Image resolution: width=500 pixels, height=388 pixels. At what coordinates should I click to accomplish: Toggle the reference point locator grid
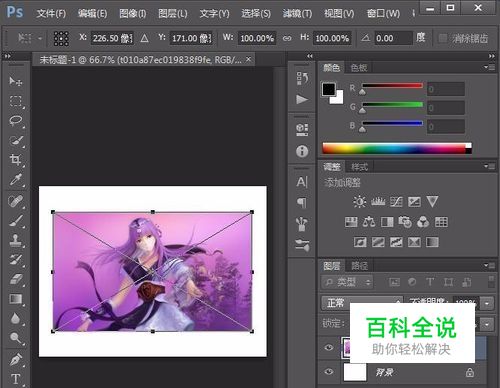(x=61, y=39)
